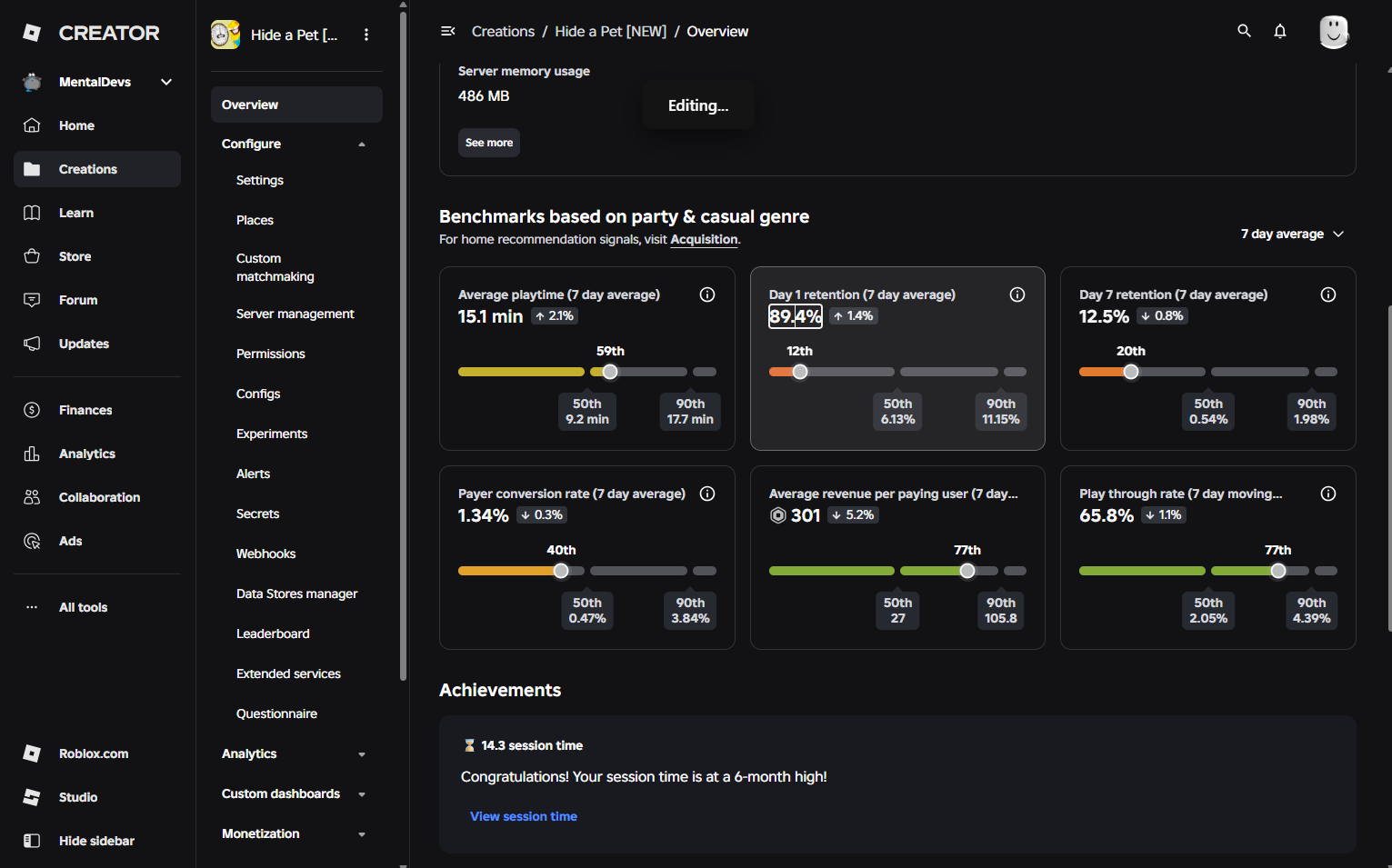Show info for Day 1 retention benchmark
Screen dimensions: 1392x868
(1017, 294)
